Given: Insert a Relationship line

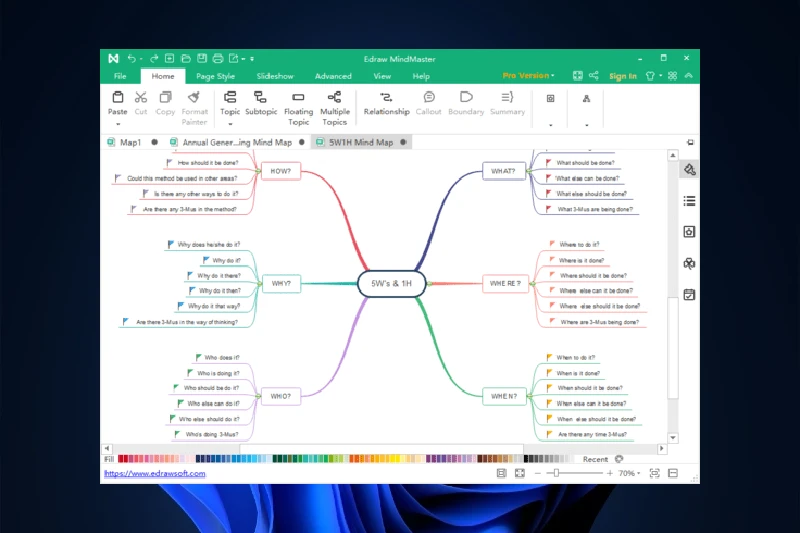Looking at the screenshot, I should click(386, 98).
